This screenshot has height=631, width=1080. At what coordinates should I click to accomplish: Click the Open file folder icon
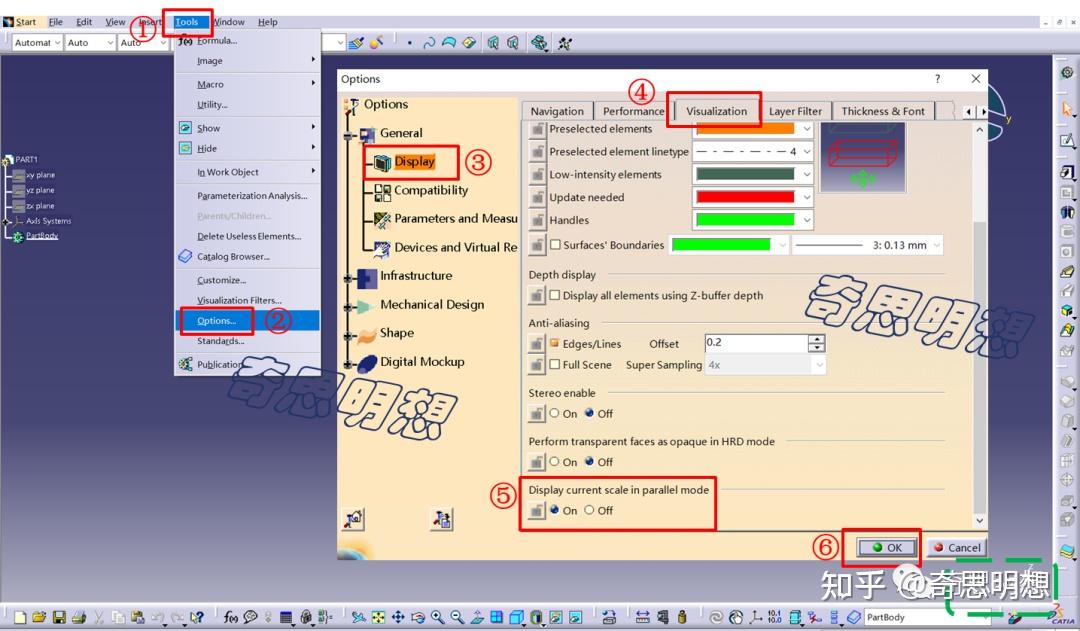click(39, 617)
